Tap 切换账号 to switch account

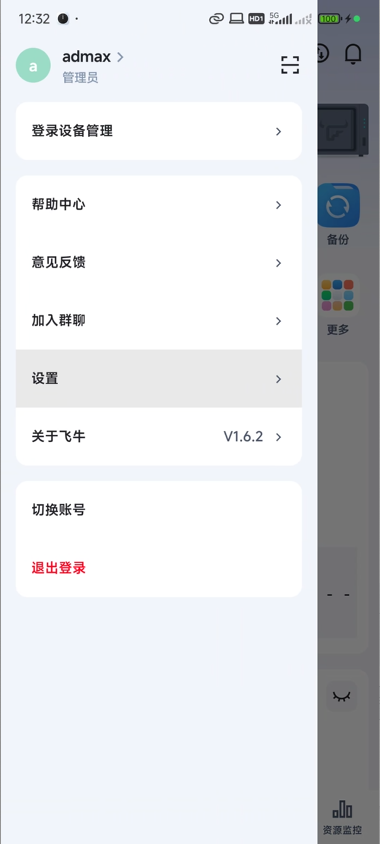(x=159, y=510)
